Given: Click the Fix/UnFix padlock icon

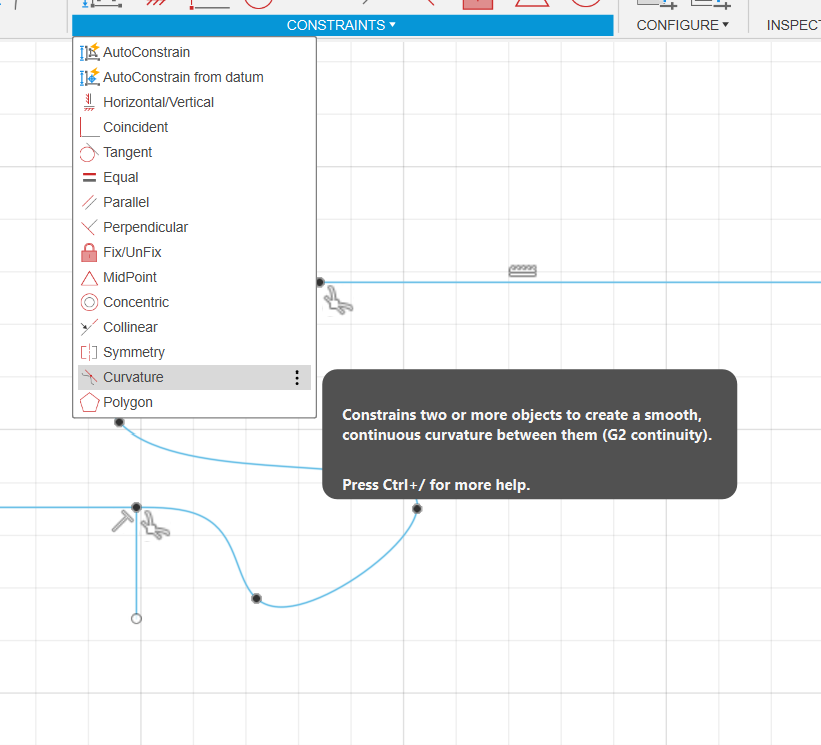Looking at the screenshot, I should [x=89, y=252].
